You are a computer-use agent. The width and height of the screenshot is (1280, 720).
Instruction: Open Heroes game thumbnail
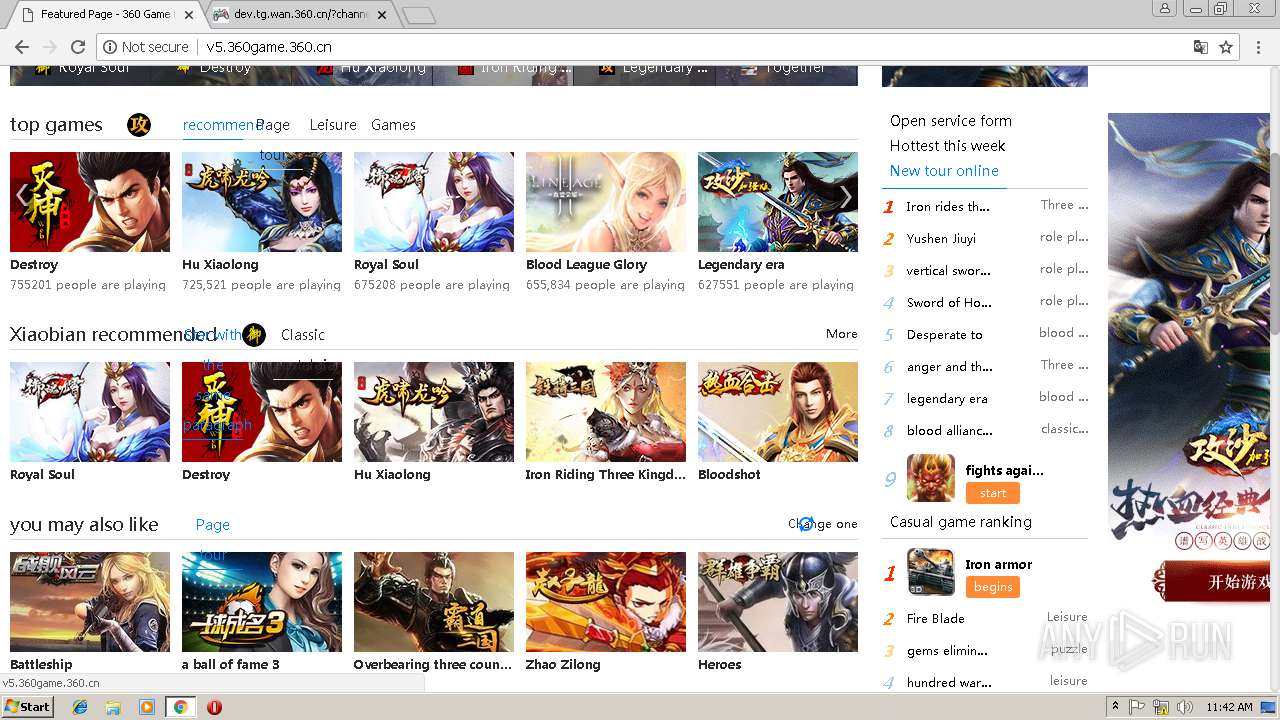(x=778, y=602)
